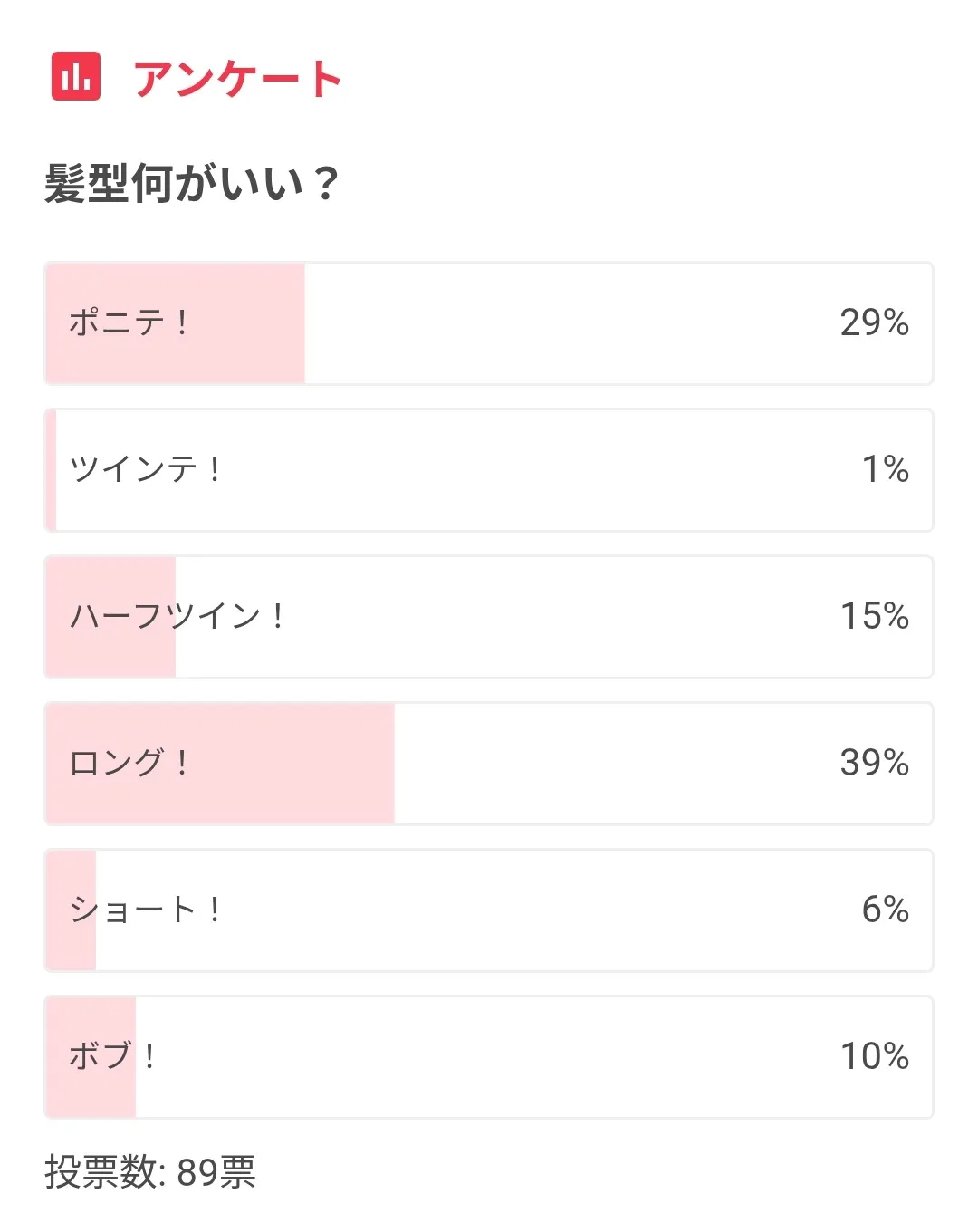Select the ポニテ！ poll option label
The height and width of the screenshot is (1232, 978).
[129, 322]
